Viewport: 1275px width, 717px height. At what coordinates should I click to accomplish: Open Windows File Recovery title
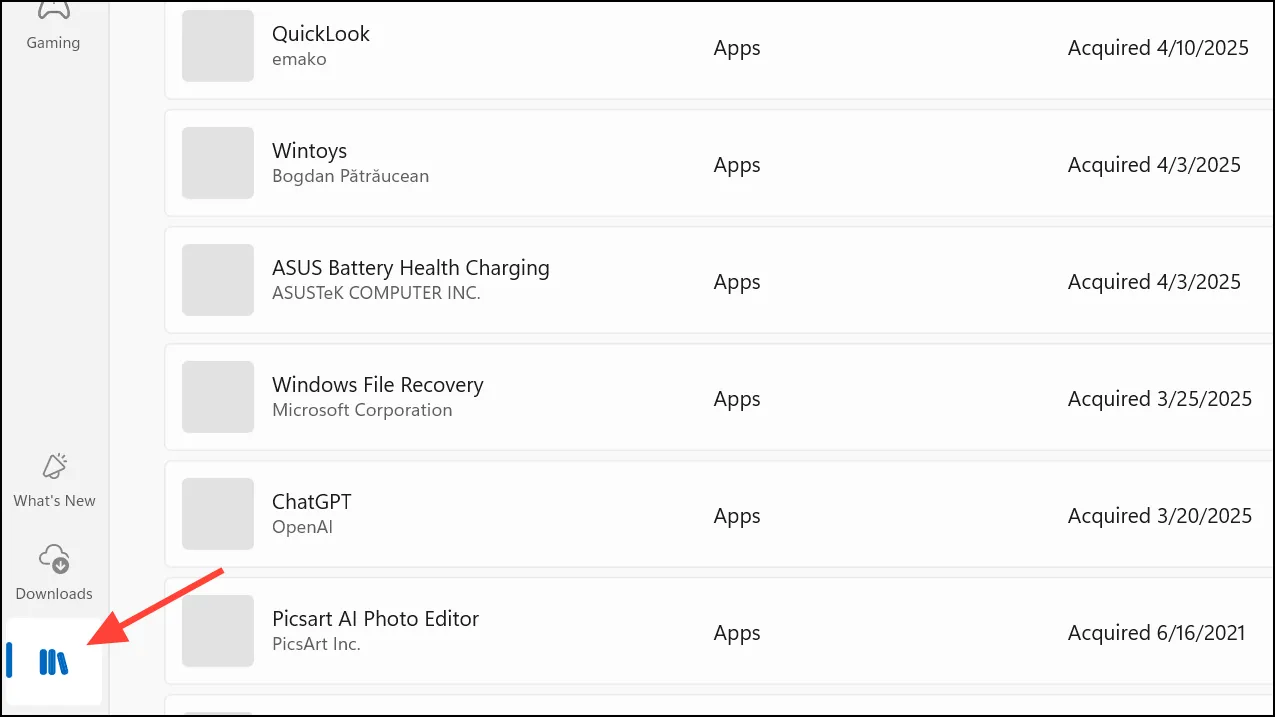378,385
